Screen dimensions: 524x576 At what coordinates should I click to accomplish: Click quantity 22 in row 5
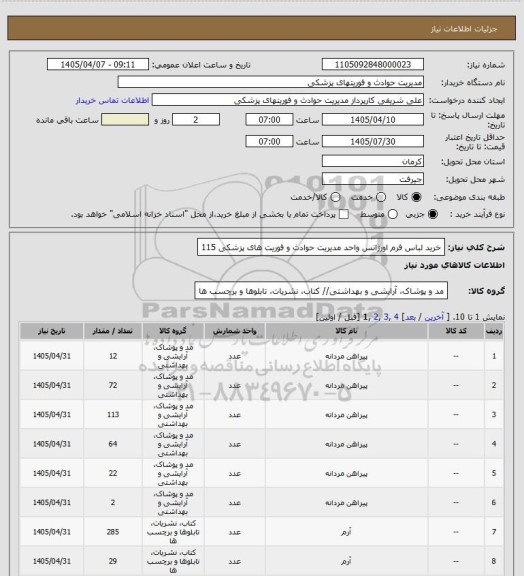113,473
